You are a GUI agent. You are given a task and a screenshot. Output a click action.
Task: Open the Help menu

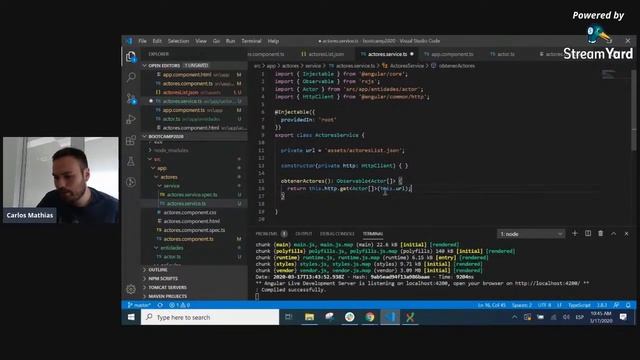coord(273,41)
